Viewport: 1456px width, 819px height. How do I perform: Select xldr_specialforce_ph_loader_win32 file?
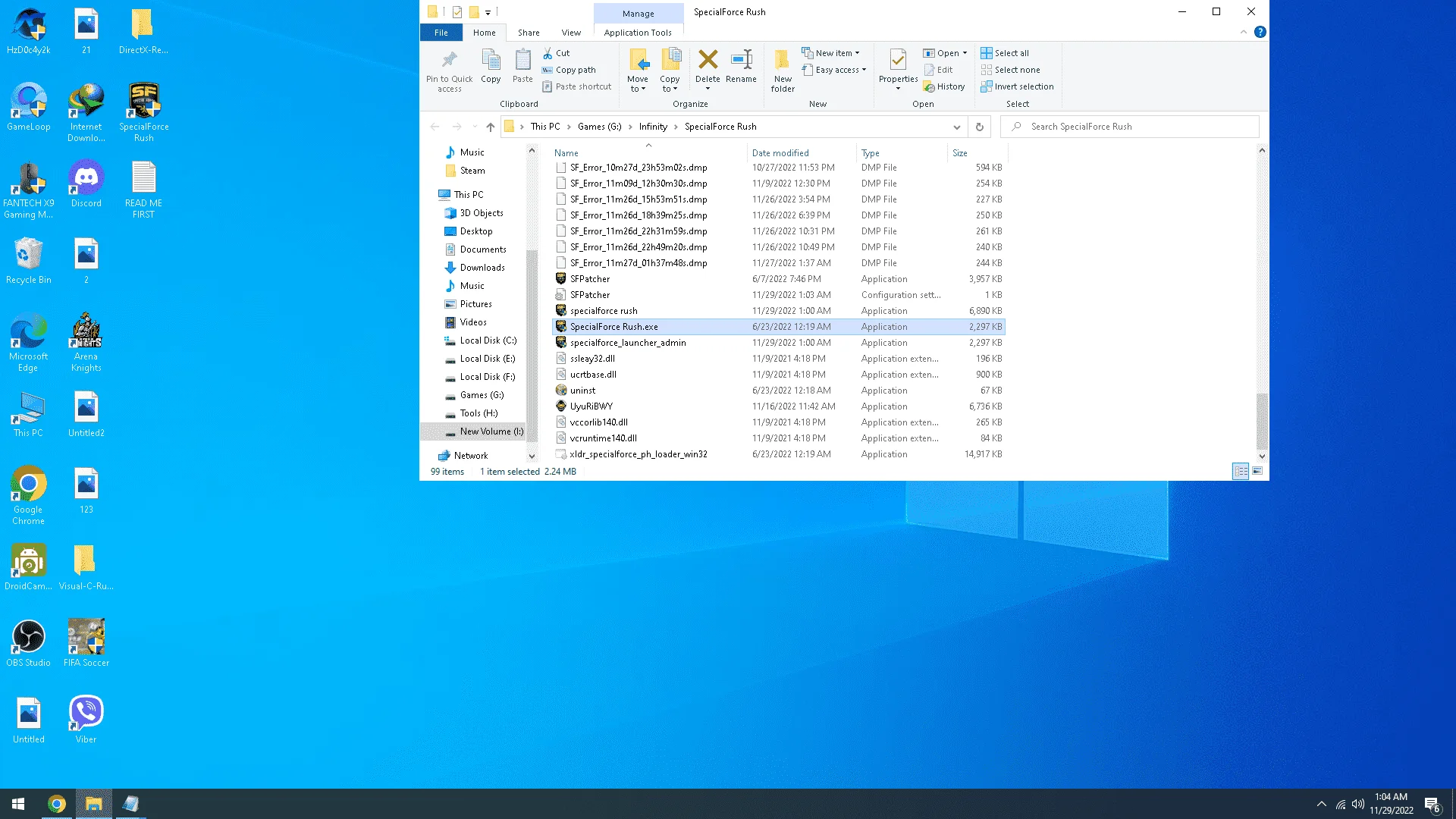click(779, 454)
